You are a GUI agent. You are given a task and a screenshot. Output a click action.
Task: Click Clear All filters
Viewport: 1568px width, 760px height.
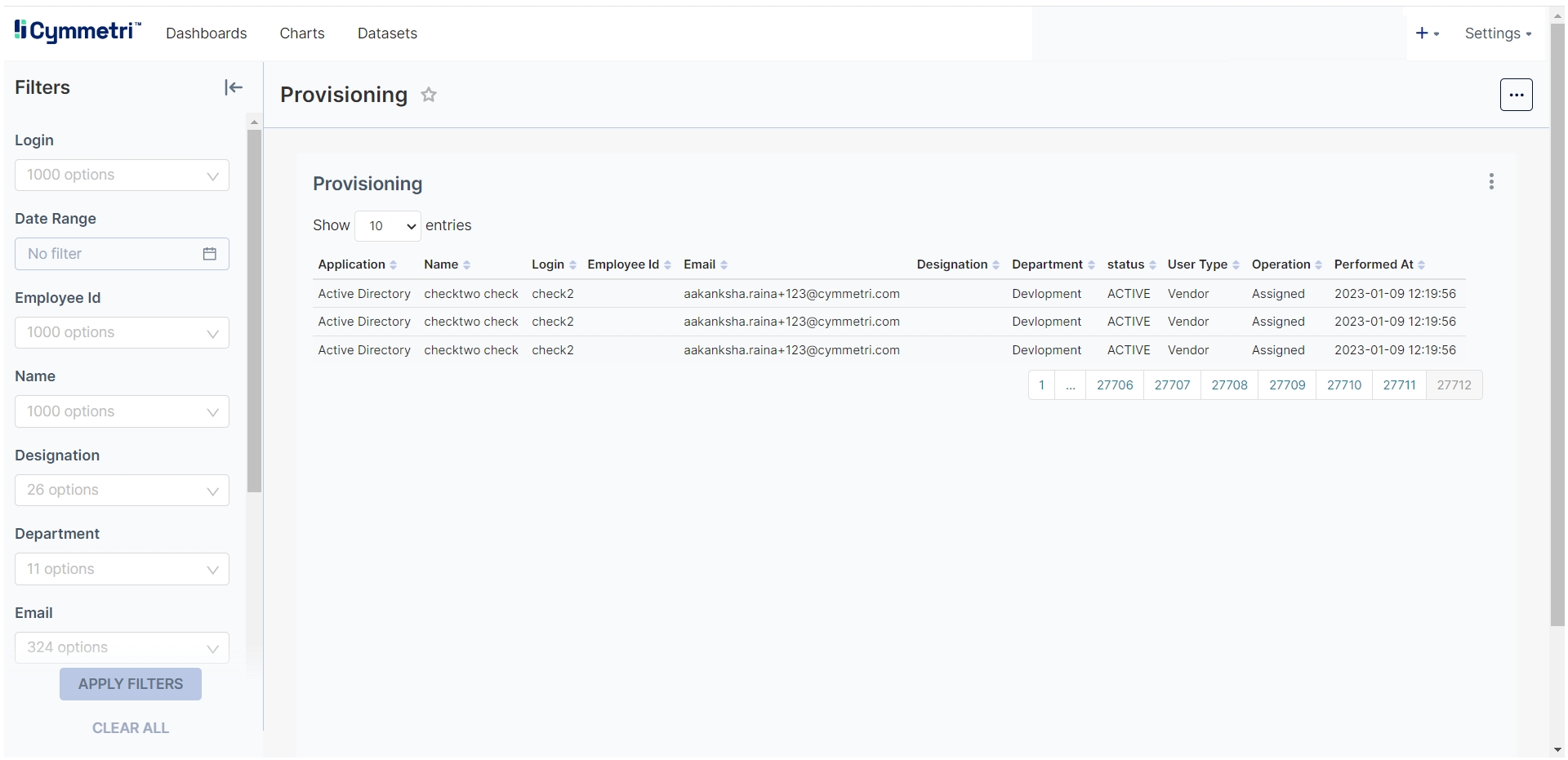coord(131,728)
